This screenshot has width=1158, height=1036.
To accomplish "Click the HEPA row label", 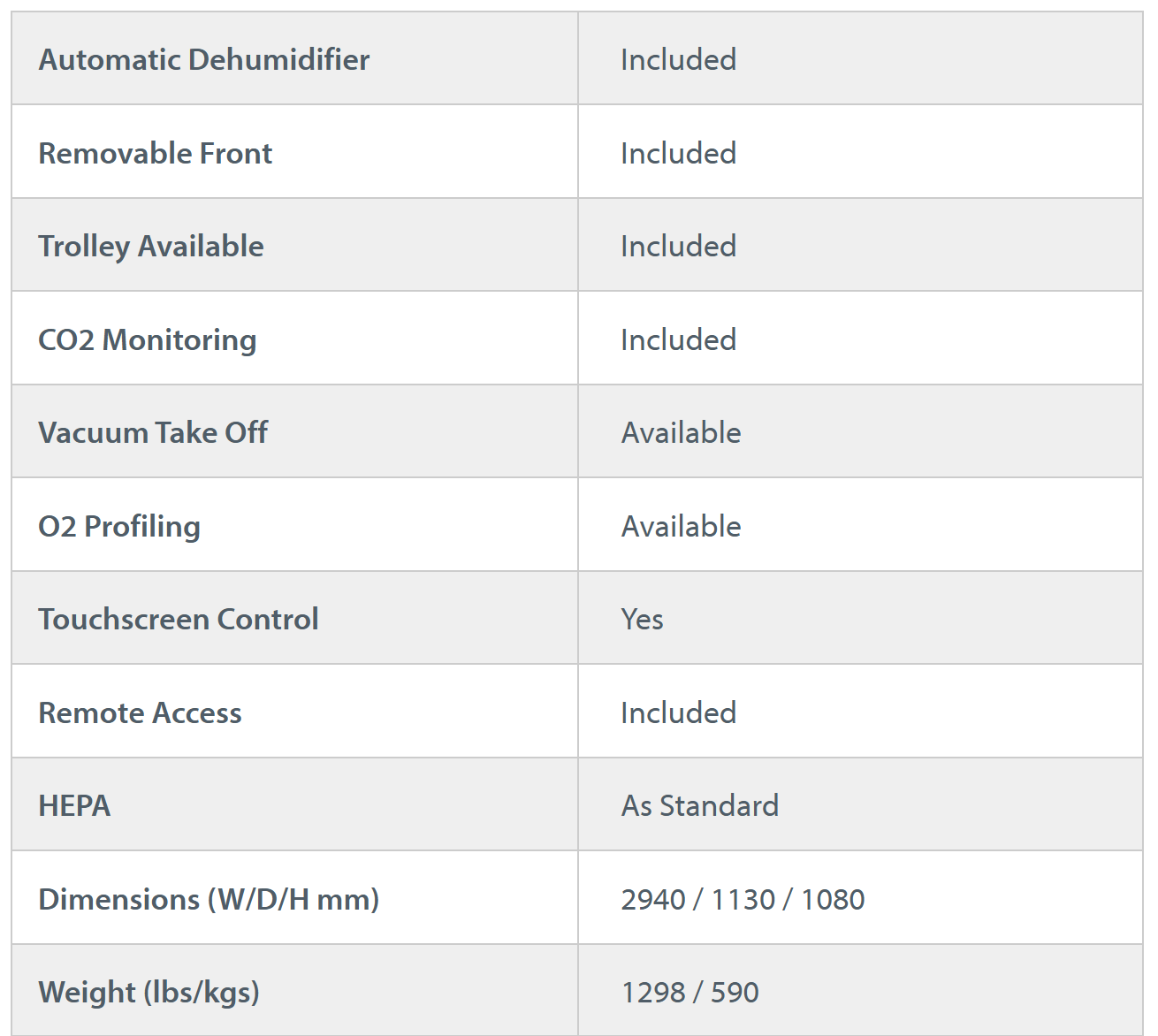I will coord(74,805).
